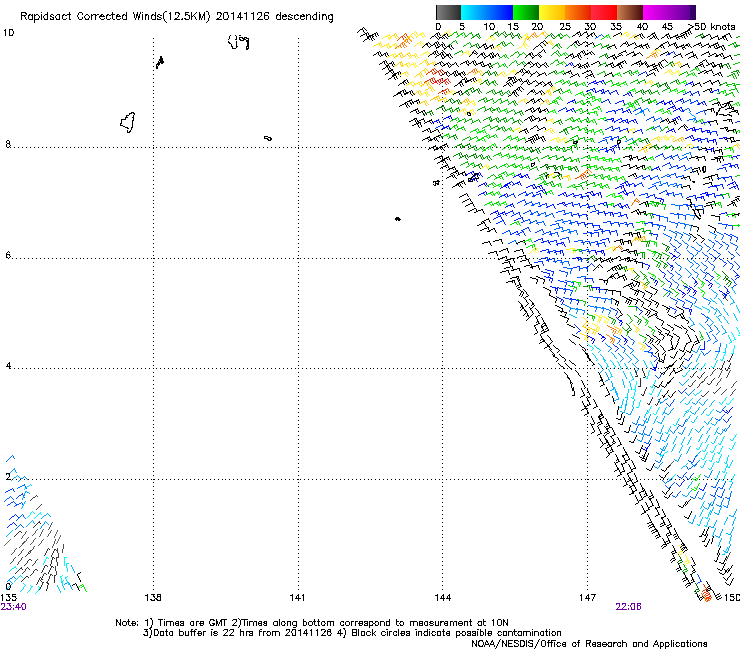Click the large island outline near 8N 137.5E
Image resolution: width=740 pixels, height=650 pixels.
[127, 122]
